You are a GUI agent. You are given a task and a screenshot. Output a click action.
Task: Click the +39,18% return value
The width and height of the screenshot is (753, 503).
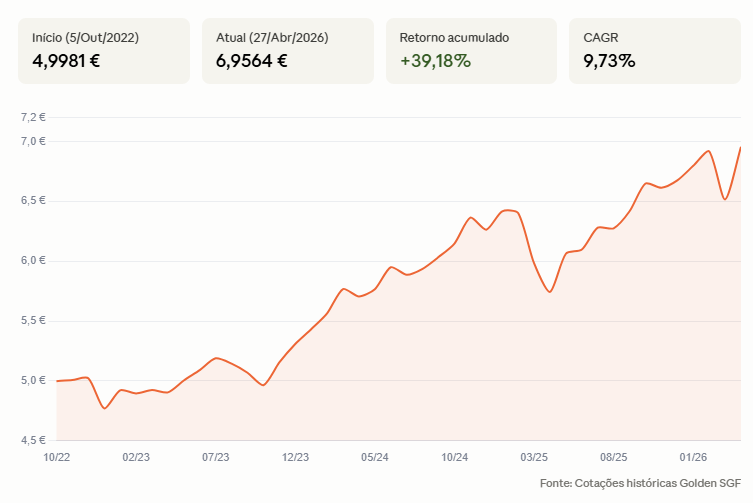coord(435,61)
